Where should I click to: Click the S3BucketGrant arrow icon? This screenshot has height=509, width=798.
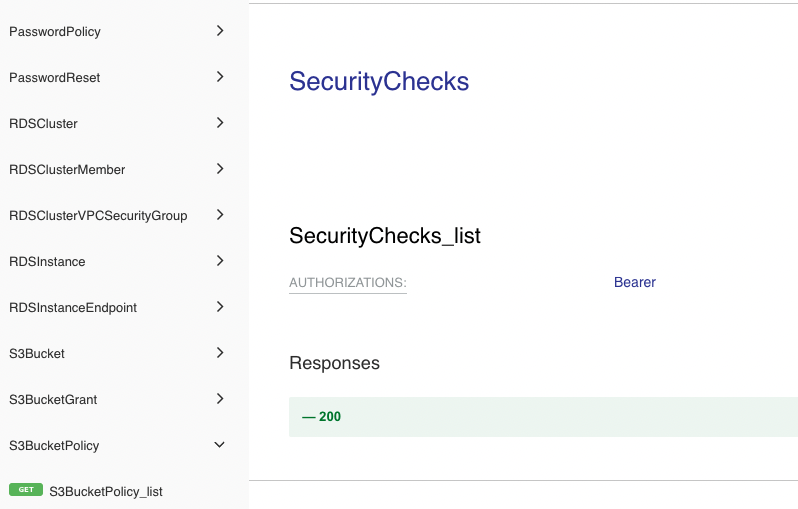220,399
